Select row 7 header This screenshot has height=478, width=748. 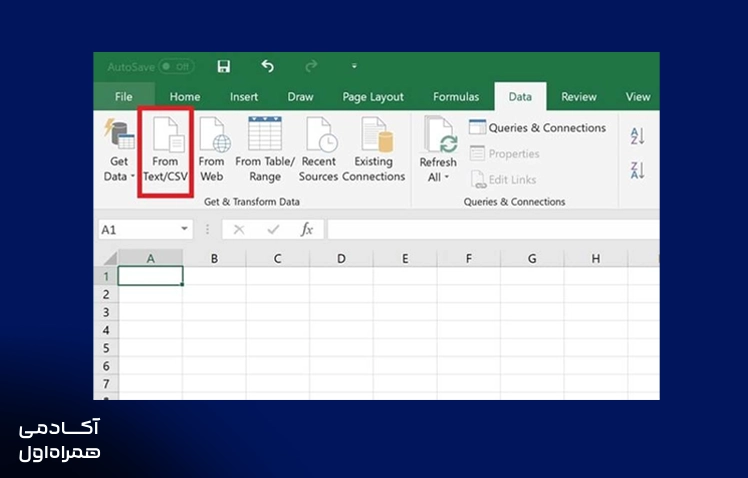pyautogui.click(x=106, y=384)
